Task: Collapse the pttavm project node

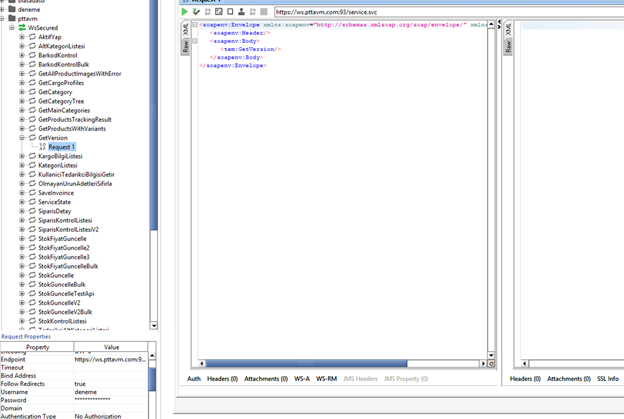Action: click(x=3, y=18)
